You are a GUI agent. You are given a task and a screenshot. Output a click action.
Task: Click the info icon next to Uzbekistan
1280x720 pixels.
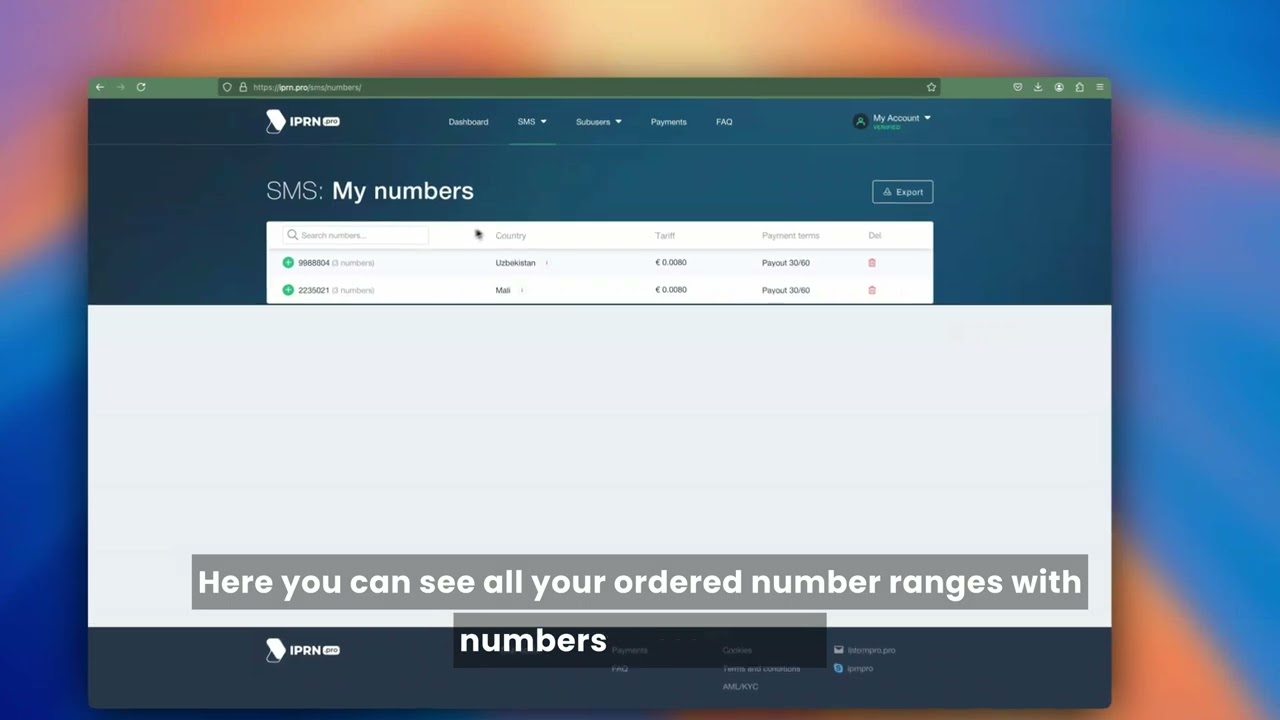[x=547, y=263]
